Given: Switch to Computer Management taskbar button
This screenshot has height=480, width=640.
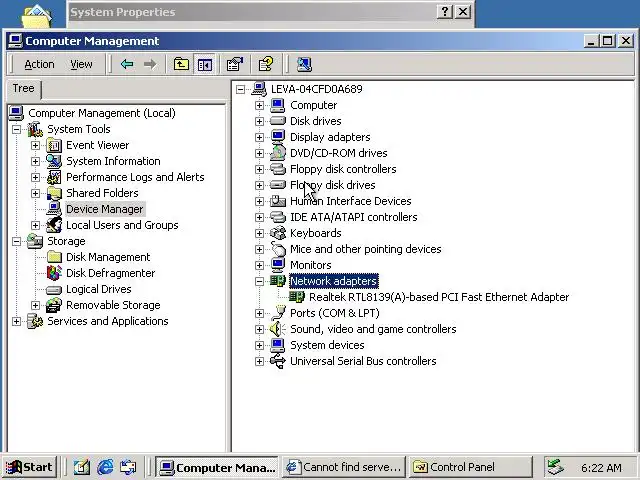Looking at the screenshot, I should click(217, 467).
